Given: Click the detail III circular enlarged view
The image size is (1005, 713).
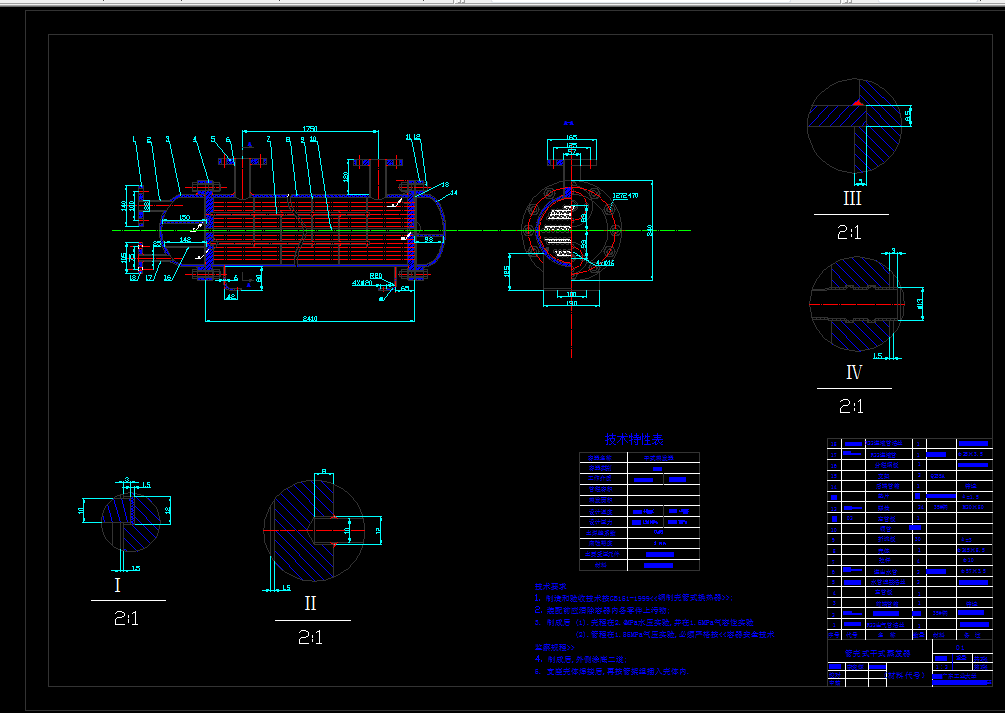Looking at the screenshot, I should [x=854, y=126].
